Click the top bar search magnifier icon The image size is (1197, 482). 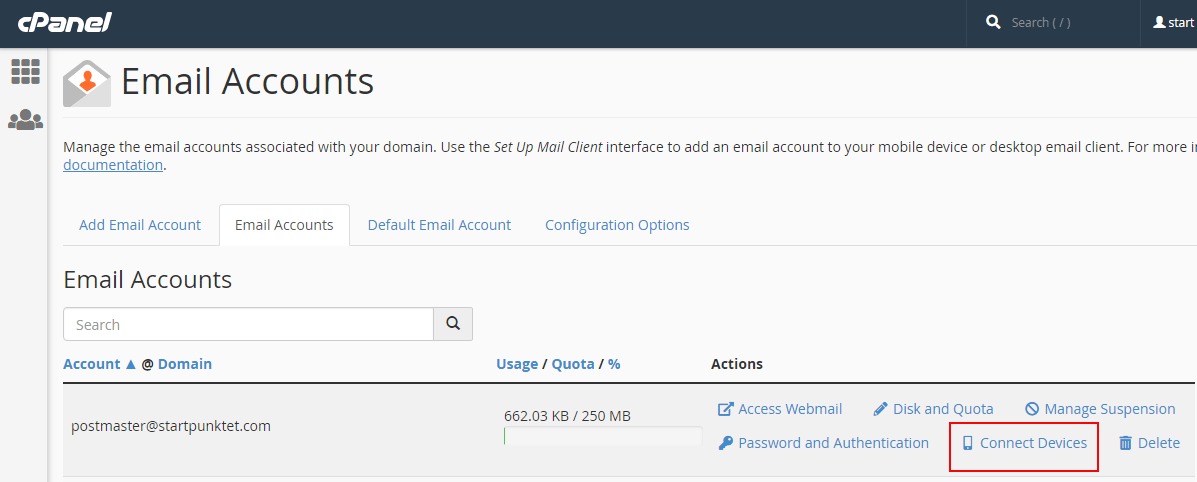993,22
